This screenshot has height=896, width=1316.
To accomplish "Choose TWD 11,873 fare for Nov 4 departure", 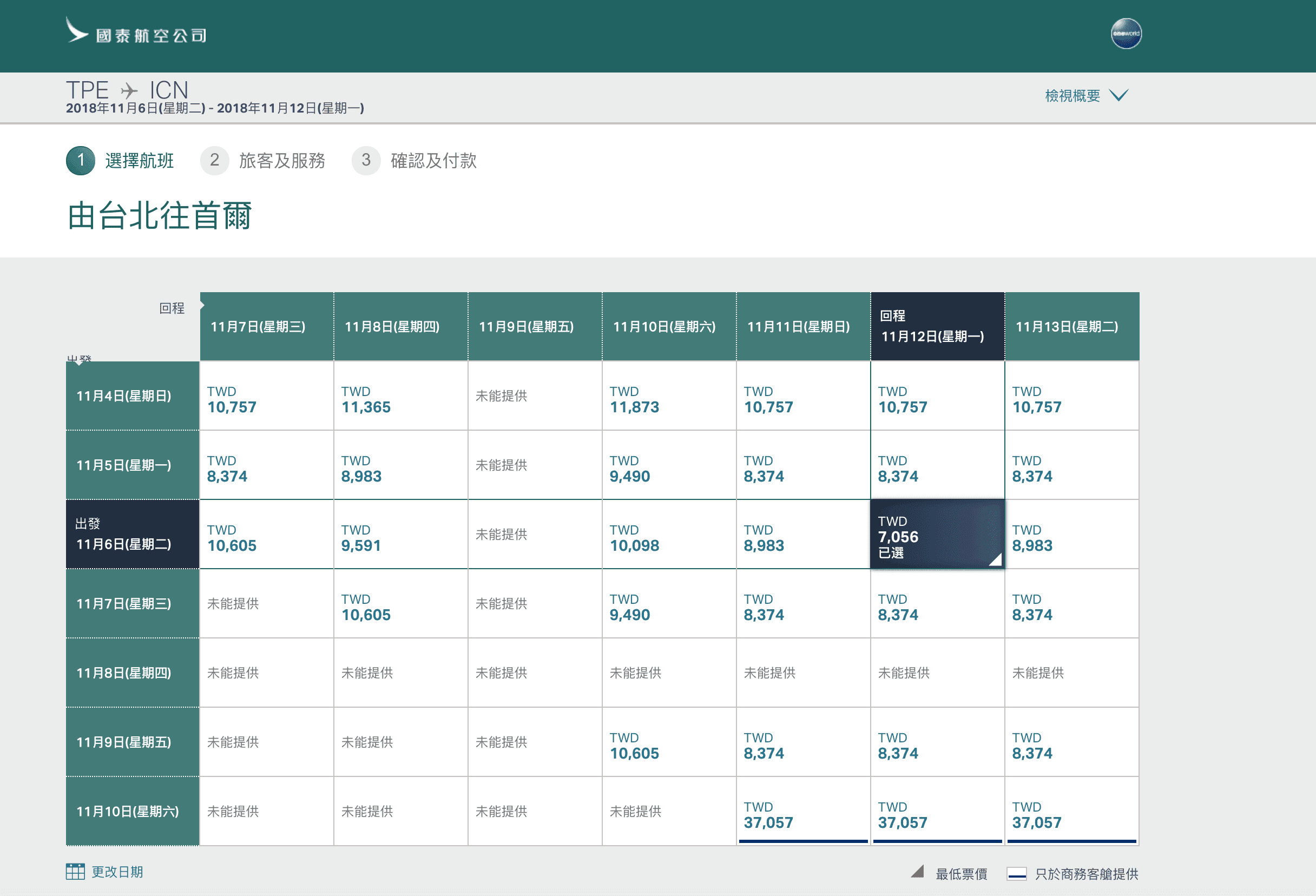I will 669,396.
